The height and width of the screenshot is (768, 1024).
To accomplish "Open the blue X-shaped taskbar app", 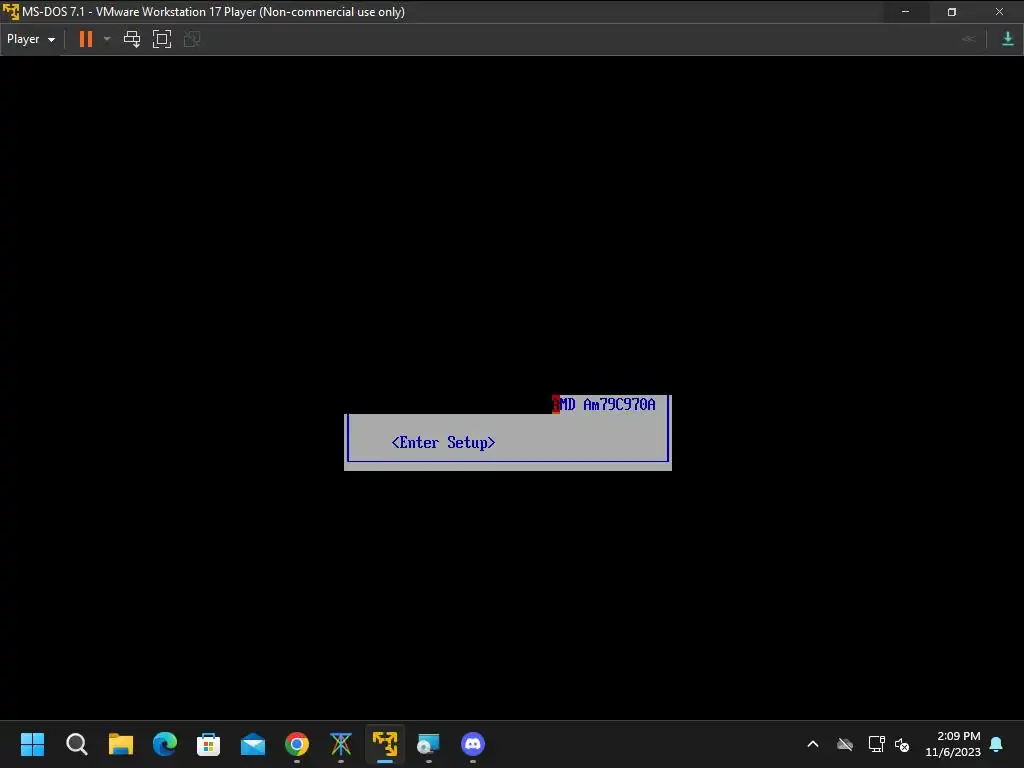I will [x=341, y=744].
